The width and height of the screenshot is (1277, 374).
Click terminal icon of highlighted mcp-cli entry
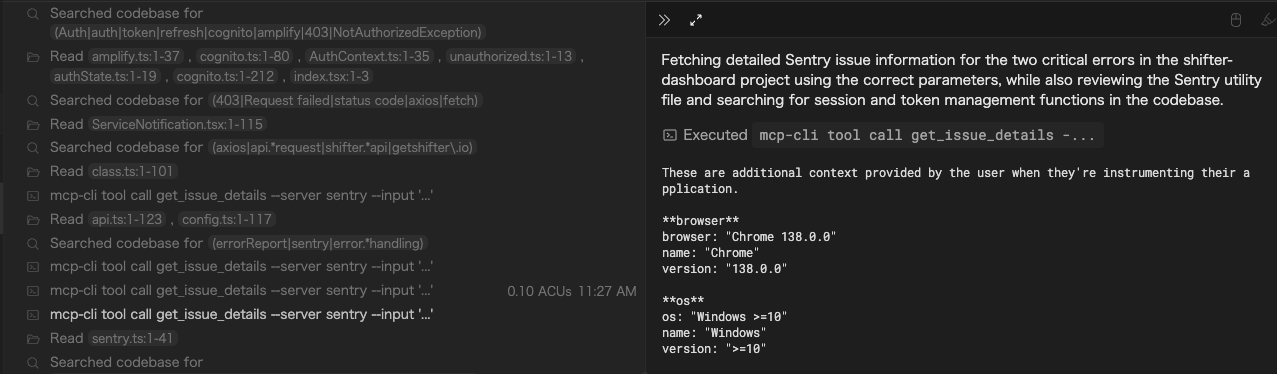[x=33, y=315]
